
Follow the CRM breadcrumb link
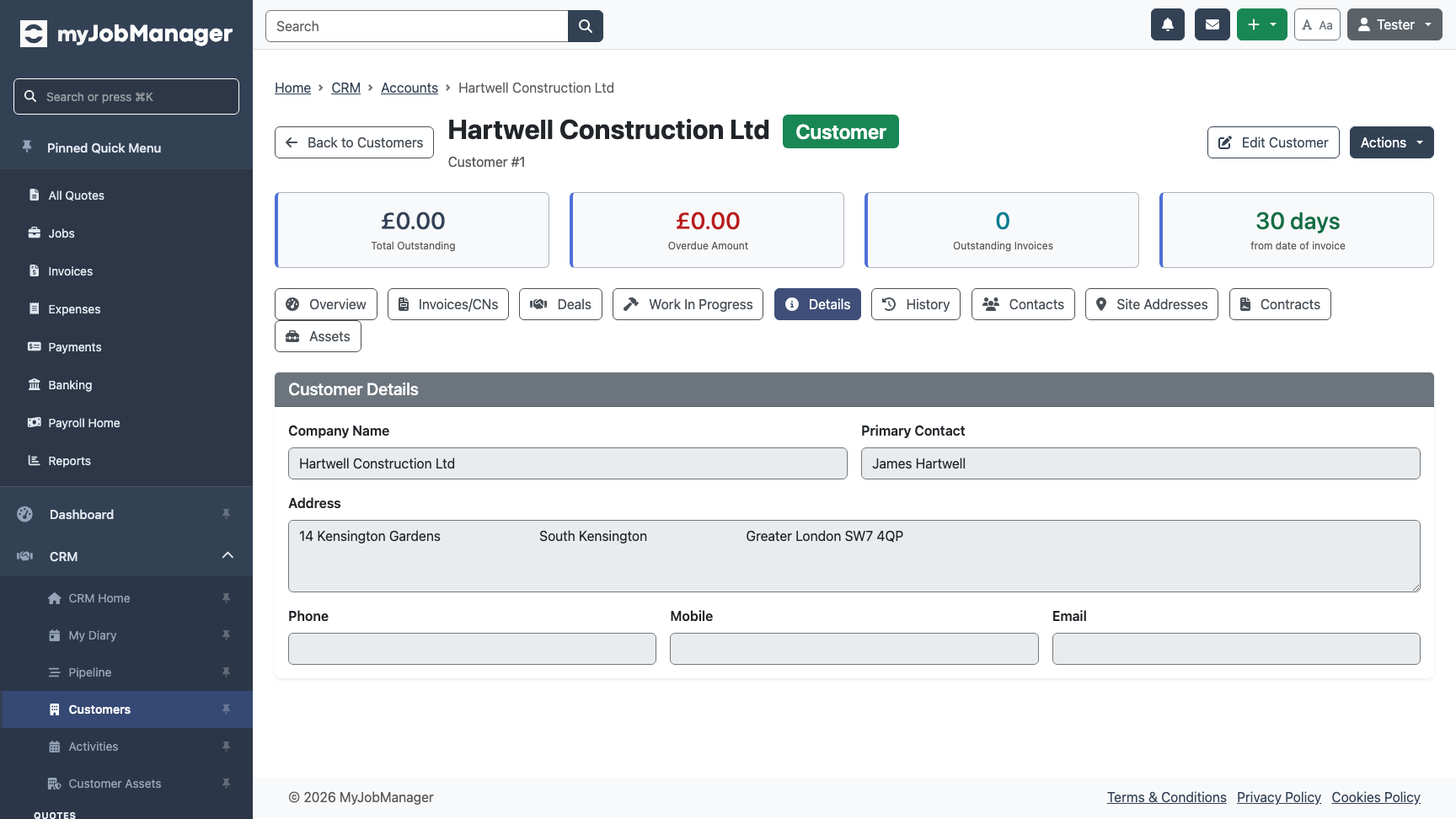pyautogui.click(x=345, y=88)
